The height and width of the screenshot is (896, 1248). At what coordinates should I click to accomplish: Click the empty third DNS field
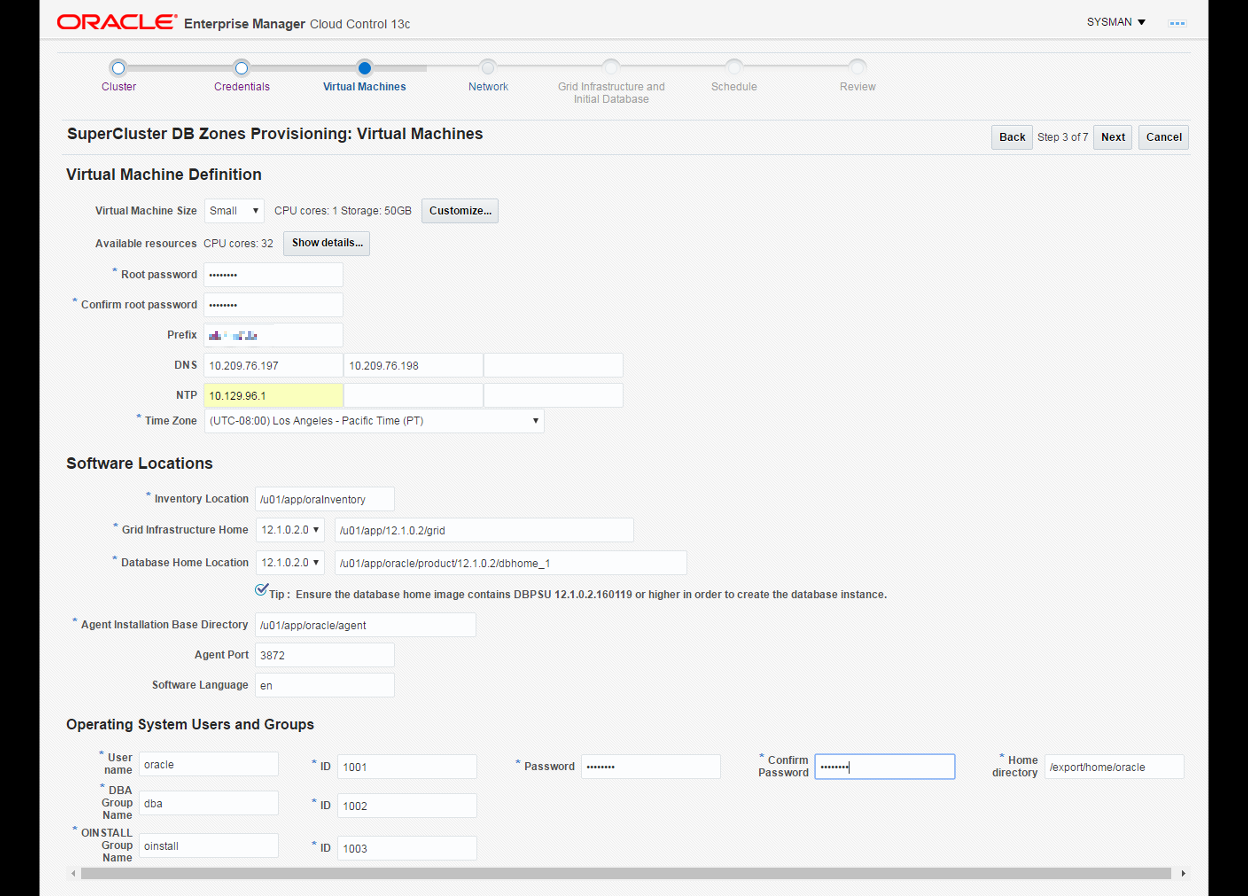554,365
